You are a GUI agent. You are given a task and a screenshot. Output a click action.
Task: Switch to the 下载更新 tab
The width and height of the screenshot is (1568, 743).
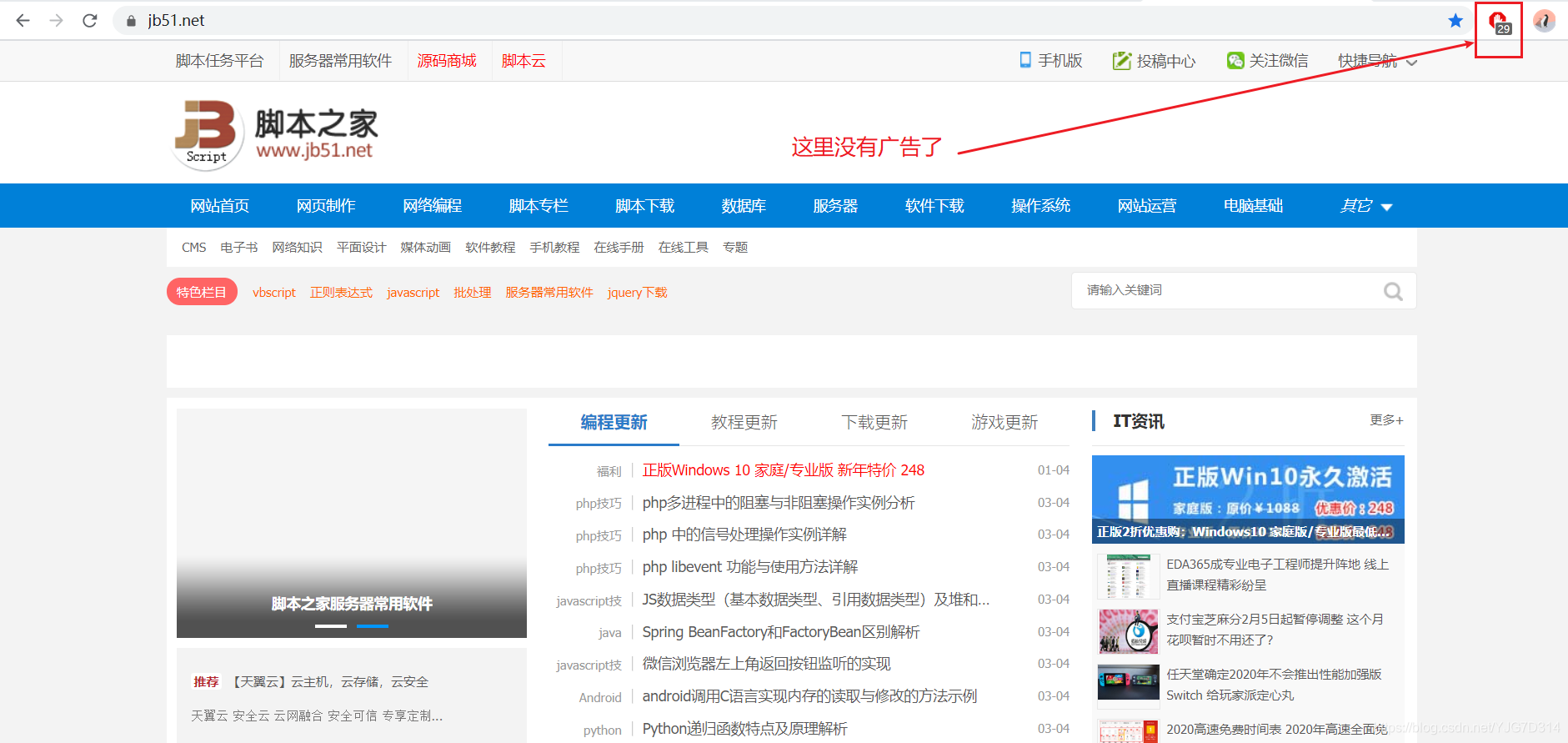(x=874, y=423)
